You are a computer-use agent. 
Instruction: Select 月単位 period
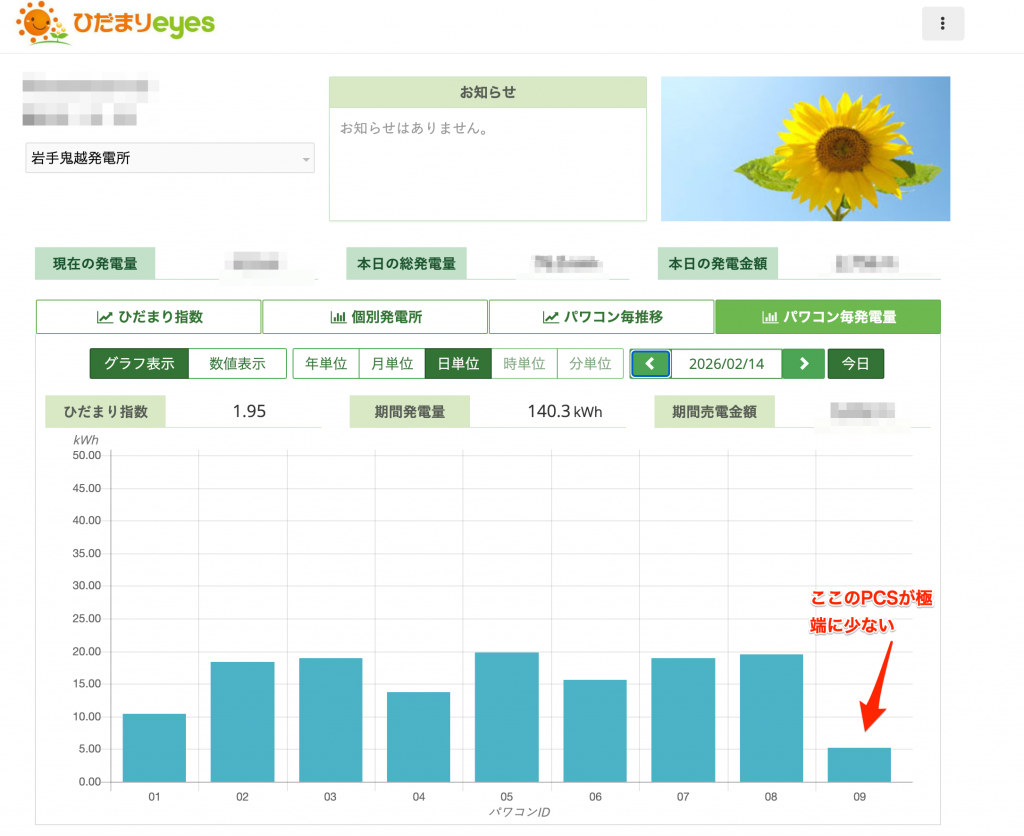pos(391,364)
